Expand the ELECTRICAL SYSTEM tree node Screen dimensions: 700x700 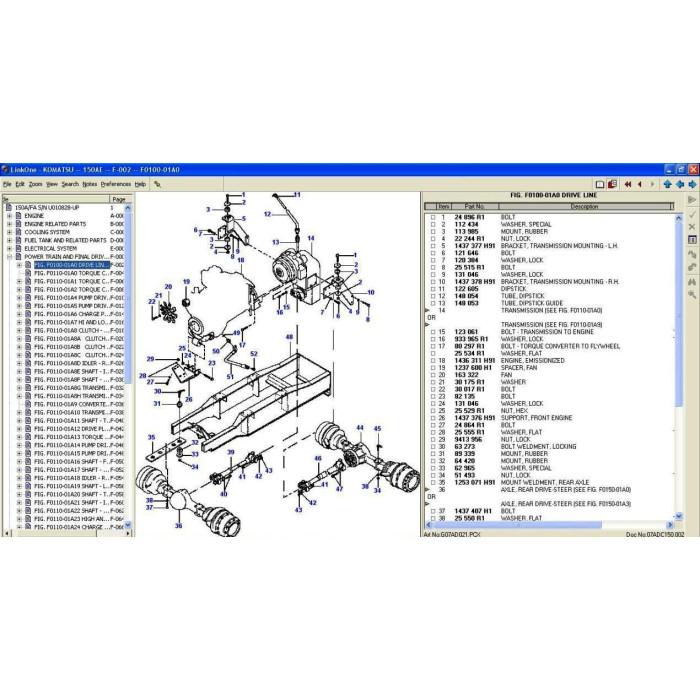click(9, 249)
